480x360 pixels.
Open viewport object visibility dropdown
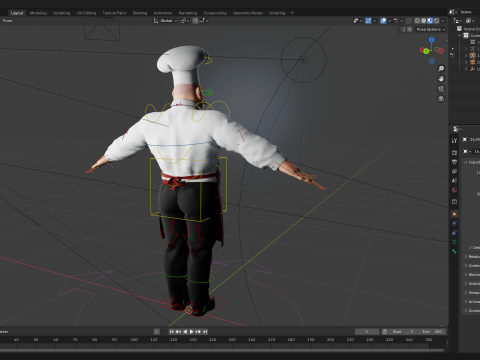coord(357,21)
